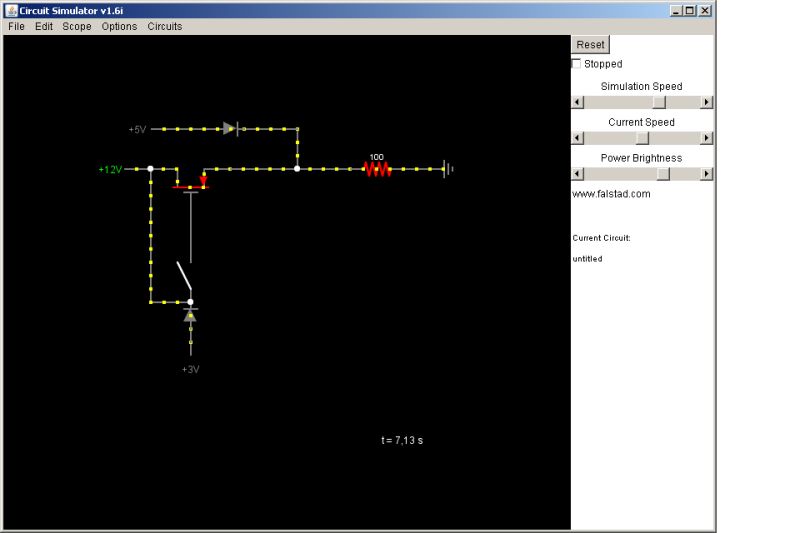Click the 'untitled' circuit name text
This screenshot has width=800, height=533.
click(587, 259)
